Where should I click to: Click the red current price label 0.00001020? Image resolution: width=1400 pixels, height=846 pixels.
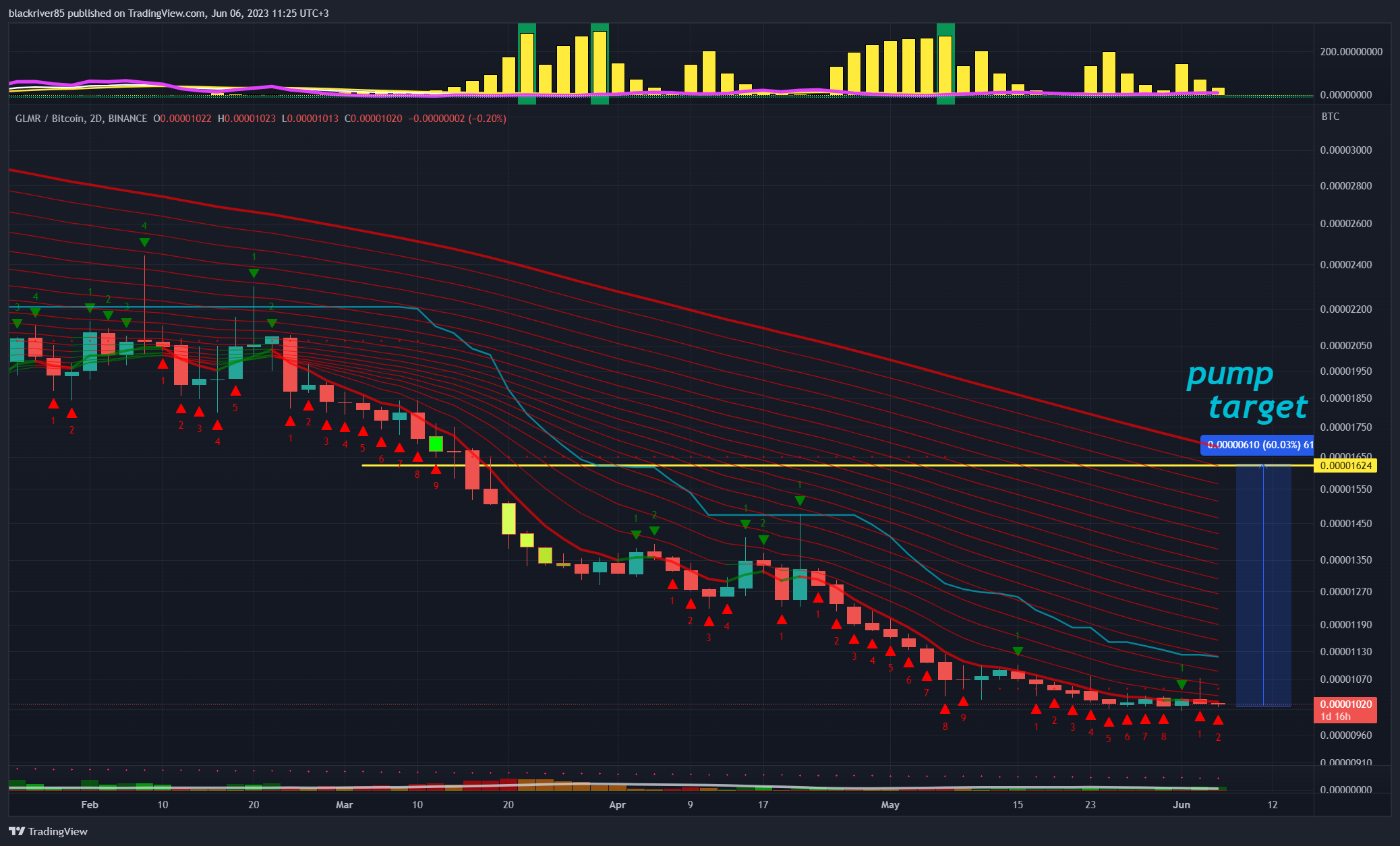click(1345, 704)
